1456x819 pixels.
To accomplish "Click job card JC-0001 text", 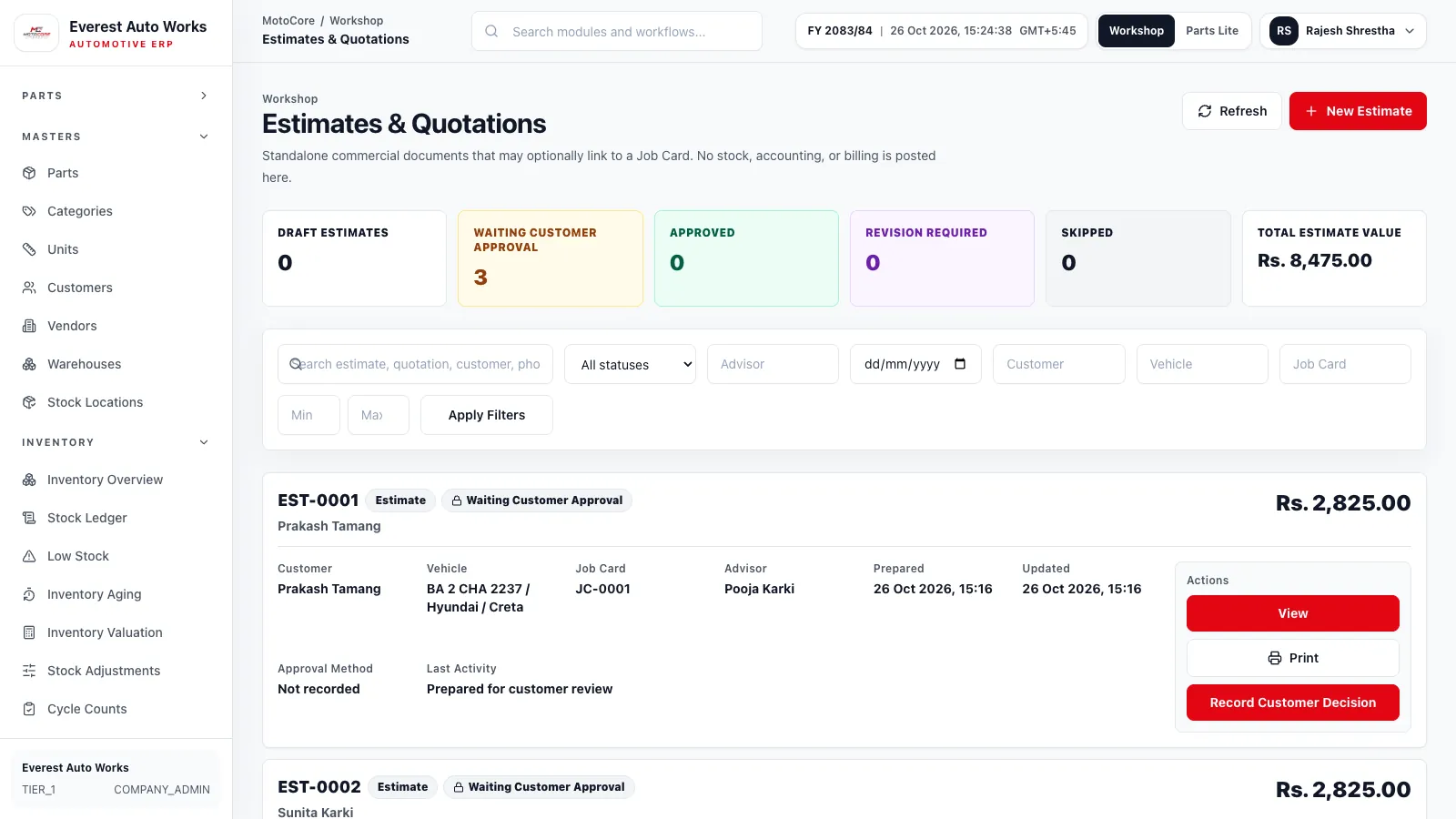I will pyautogui.click(x=602, y=589).
